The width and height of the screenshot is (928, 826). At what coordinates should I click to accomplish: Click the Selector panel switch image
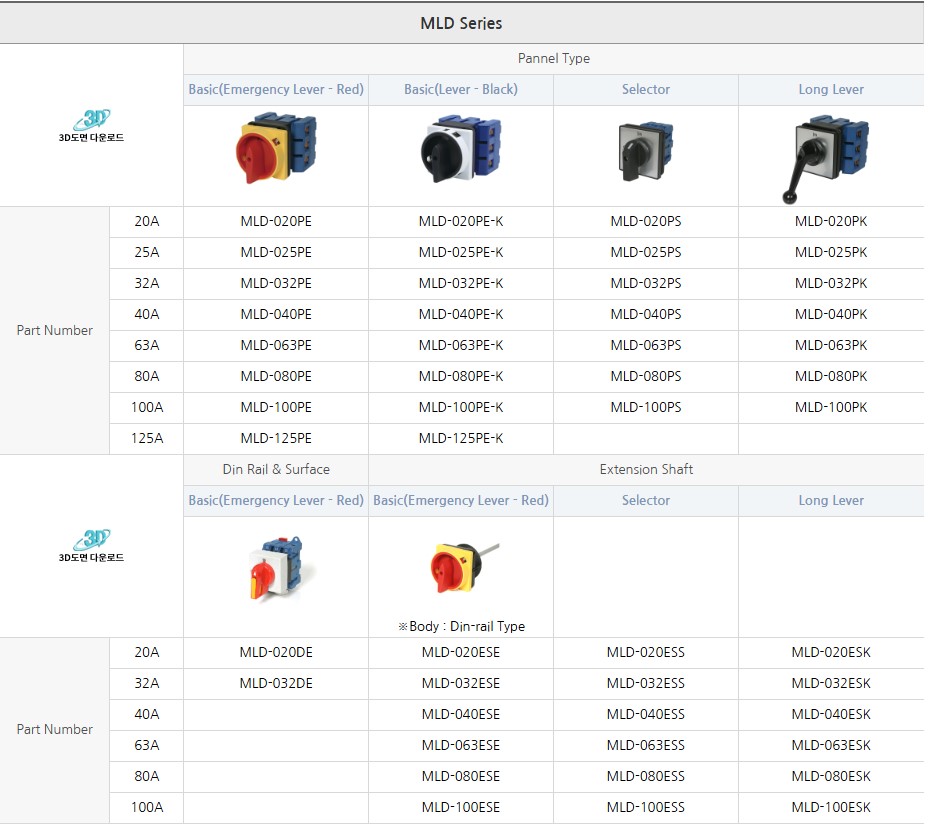(x=645, y=152)
